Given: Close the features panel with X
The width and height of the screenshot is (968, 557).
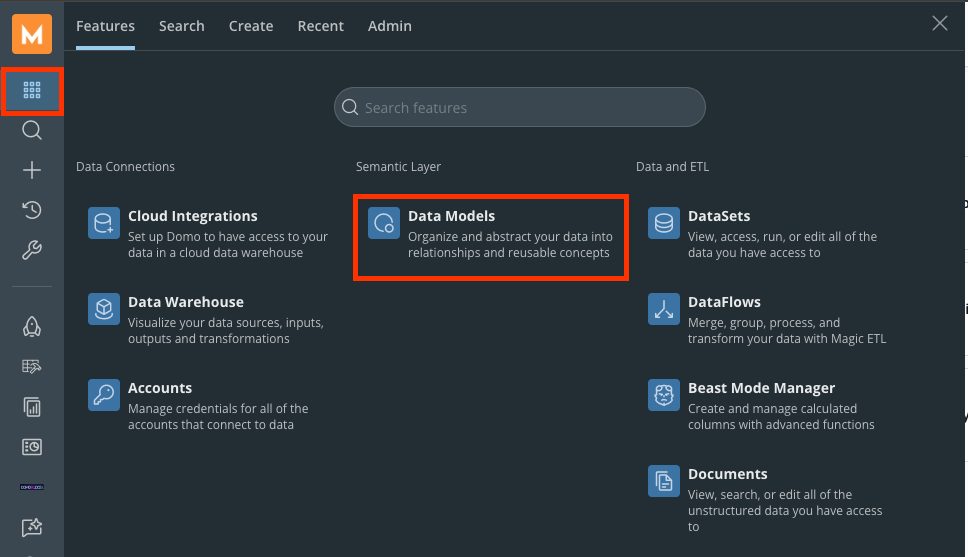Looking at the screenshot, I should point(940,23).
